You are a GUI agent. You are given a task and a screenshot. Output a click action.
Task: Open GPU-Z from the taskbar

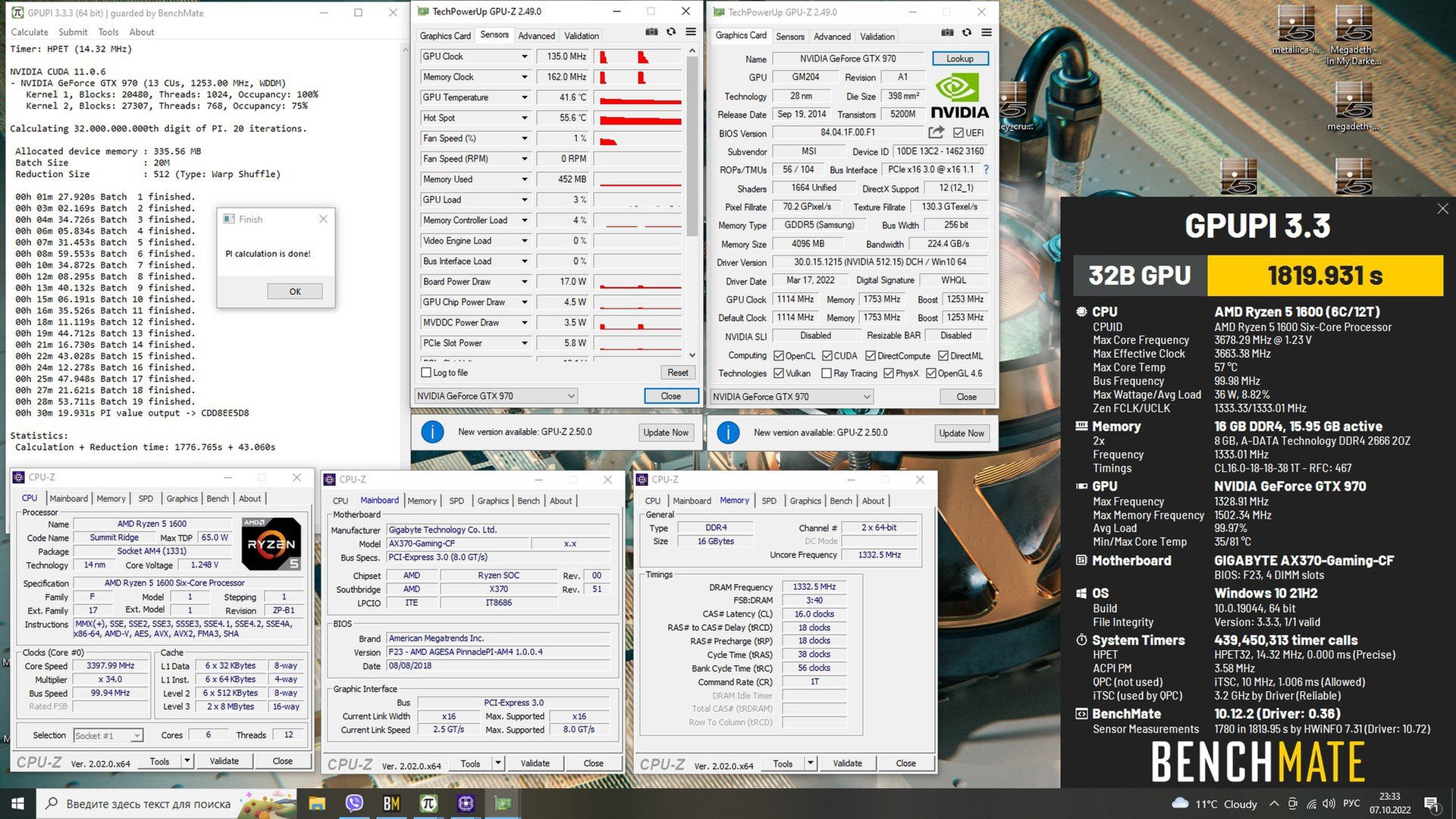click(503, 803)
